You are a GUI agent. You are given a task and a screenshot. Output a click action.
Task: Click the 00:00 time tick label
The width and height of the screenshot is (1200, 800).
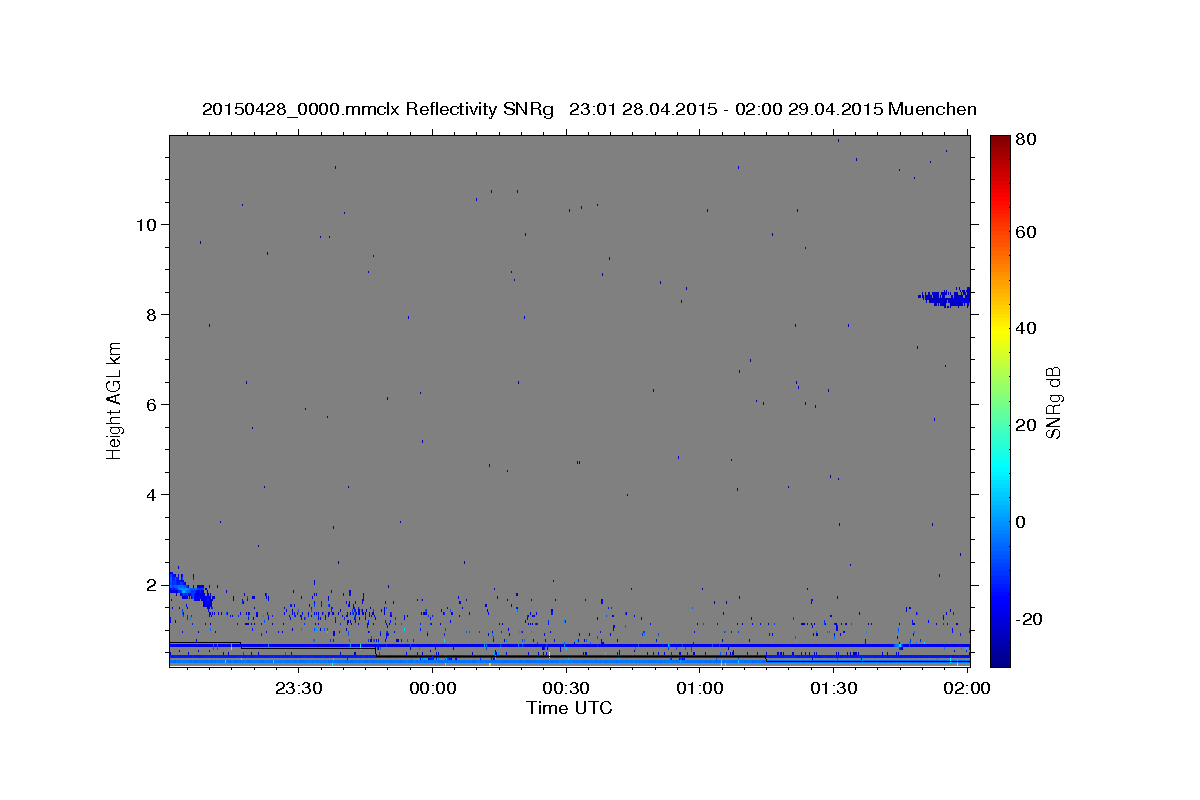click(x=434, y=688)
